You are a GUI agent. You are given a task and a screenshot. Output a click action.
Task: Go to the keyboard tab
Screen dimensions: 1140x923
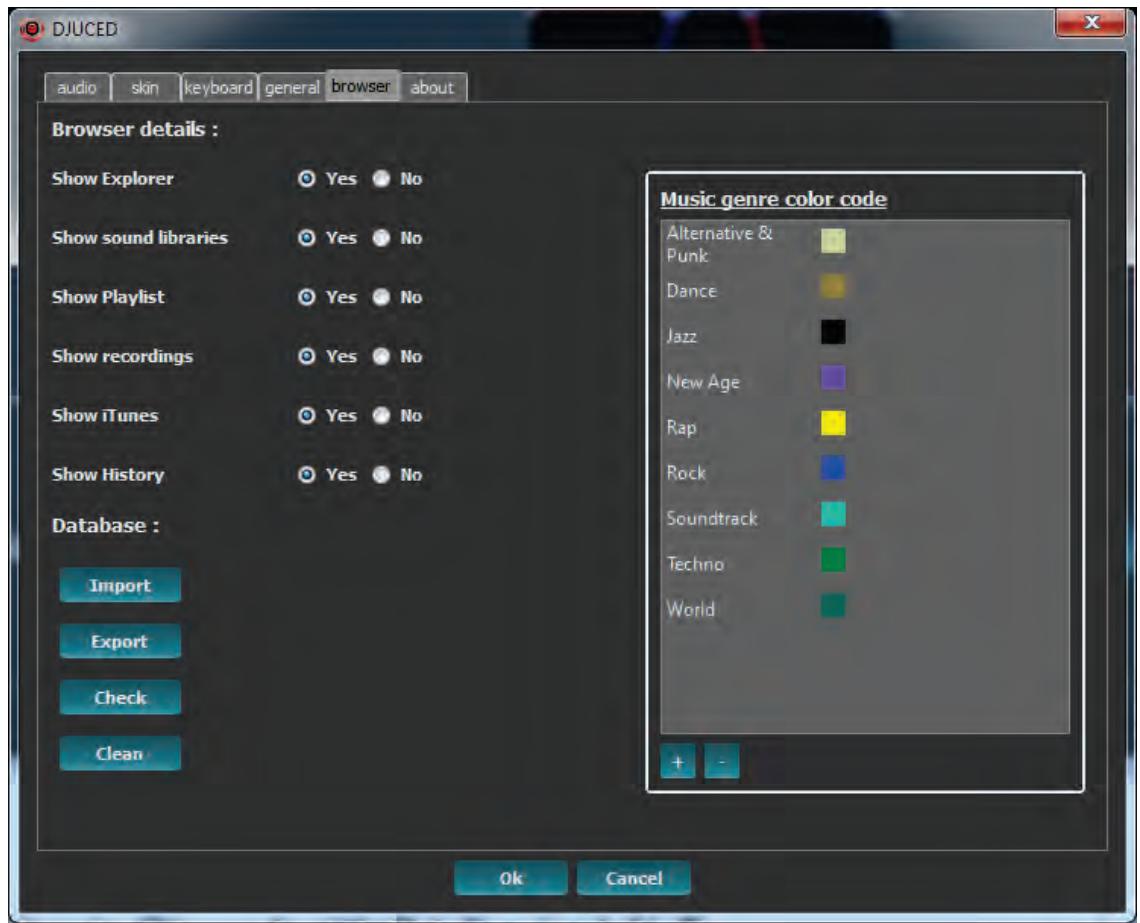coord(218,88)
